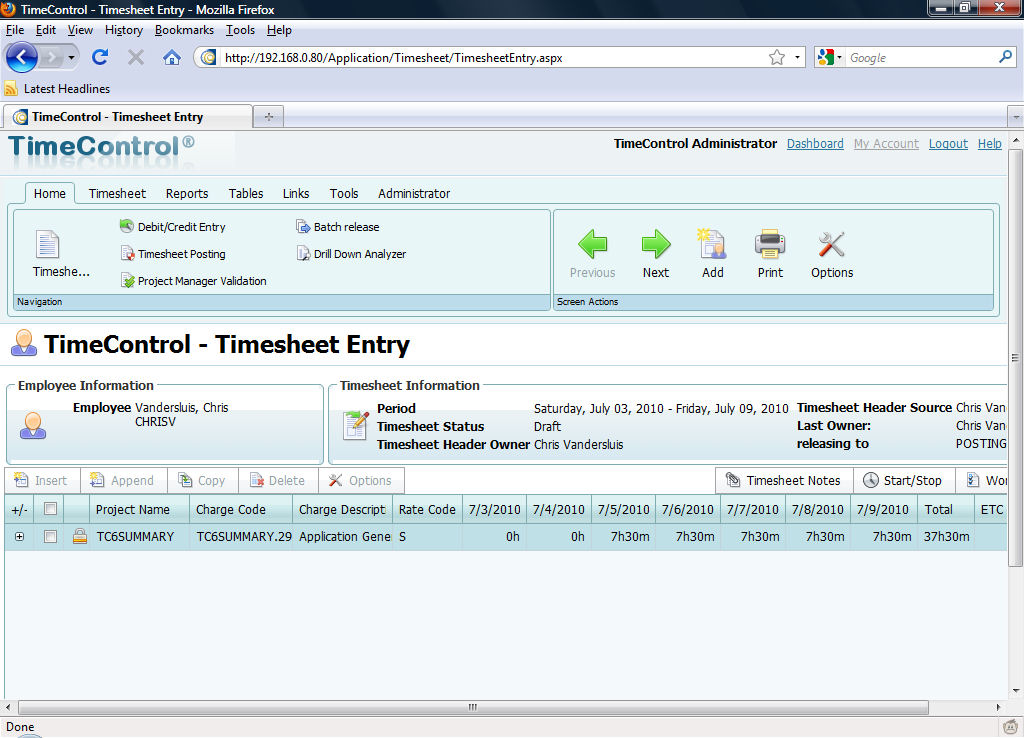The width and height of the screenshot is (1024, 738).
Task: Click the vertical scrollbar down arrow
Action: [1016, 690]
